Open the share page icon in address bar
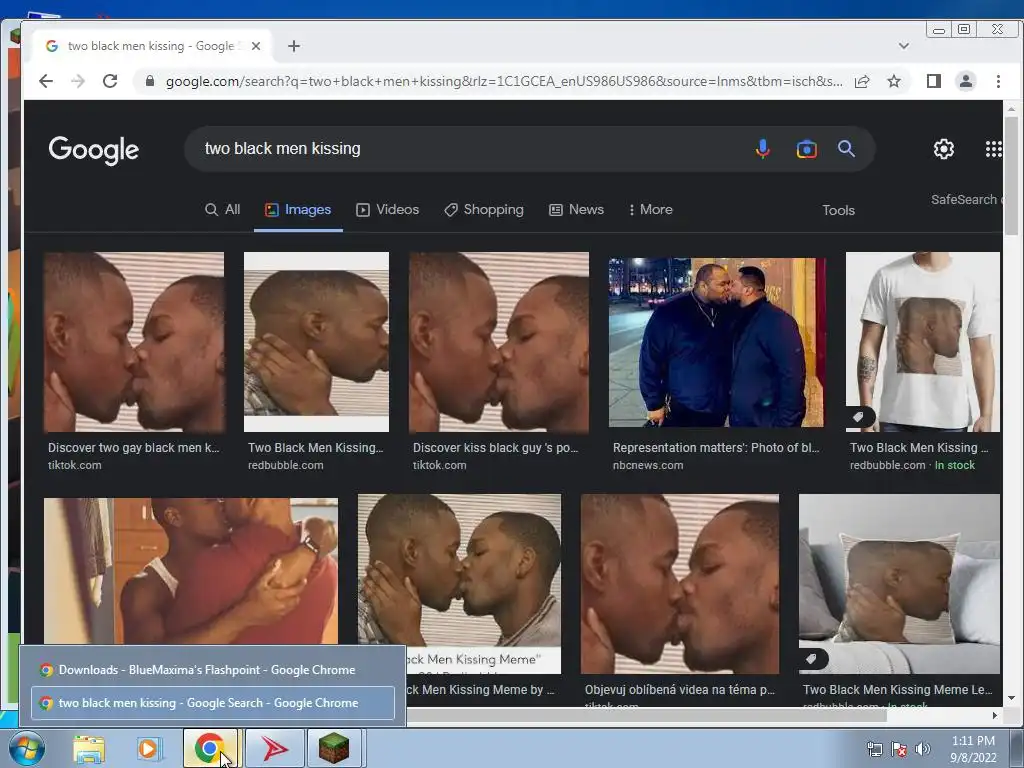The width and height of the screenshot is (1024, 768). (862, 81)
